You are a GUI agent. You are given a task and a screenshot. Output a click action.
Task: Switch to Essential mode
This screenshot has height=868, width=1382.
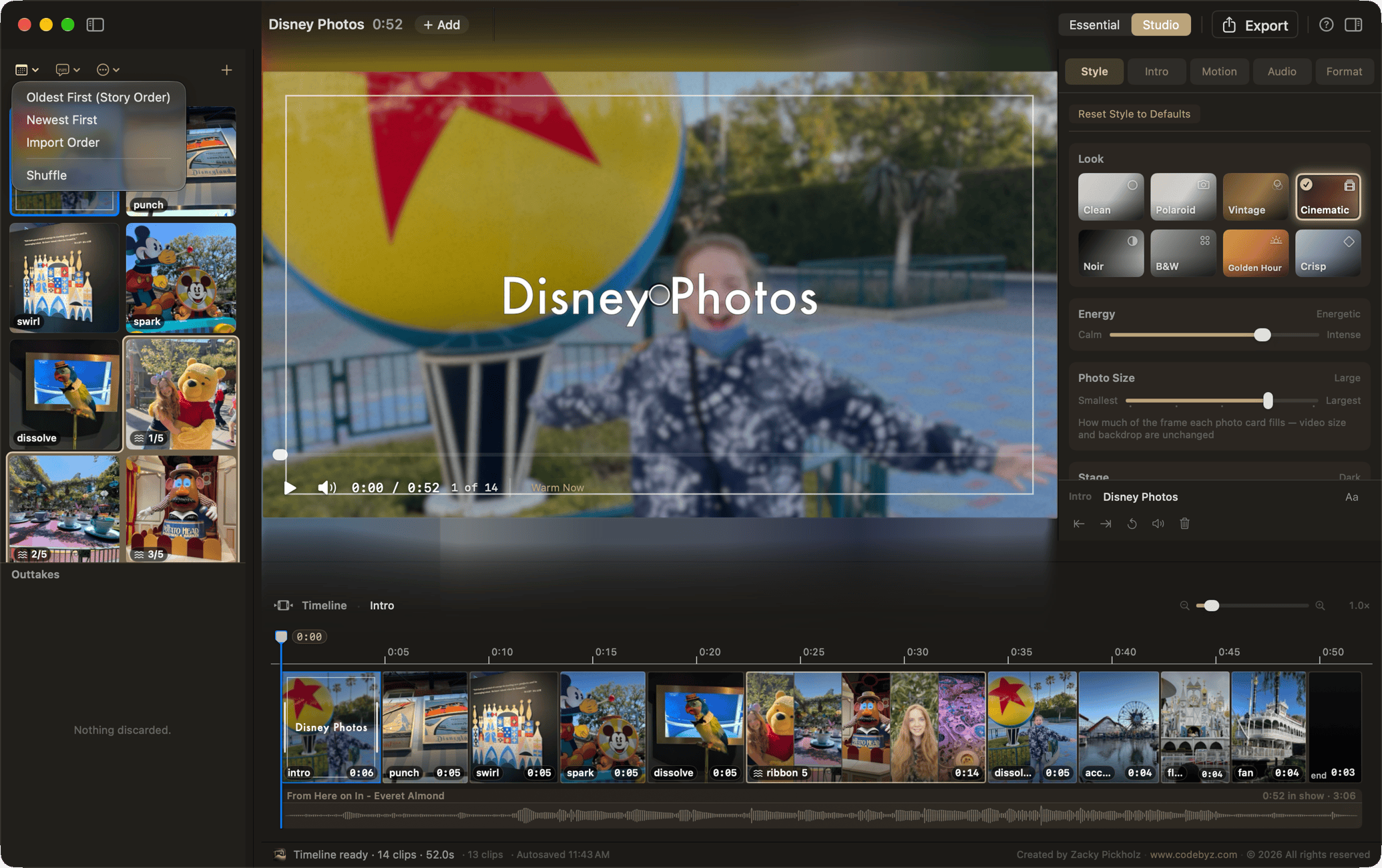click(1094, 25)
